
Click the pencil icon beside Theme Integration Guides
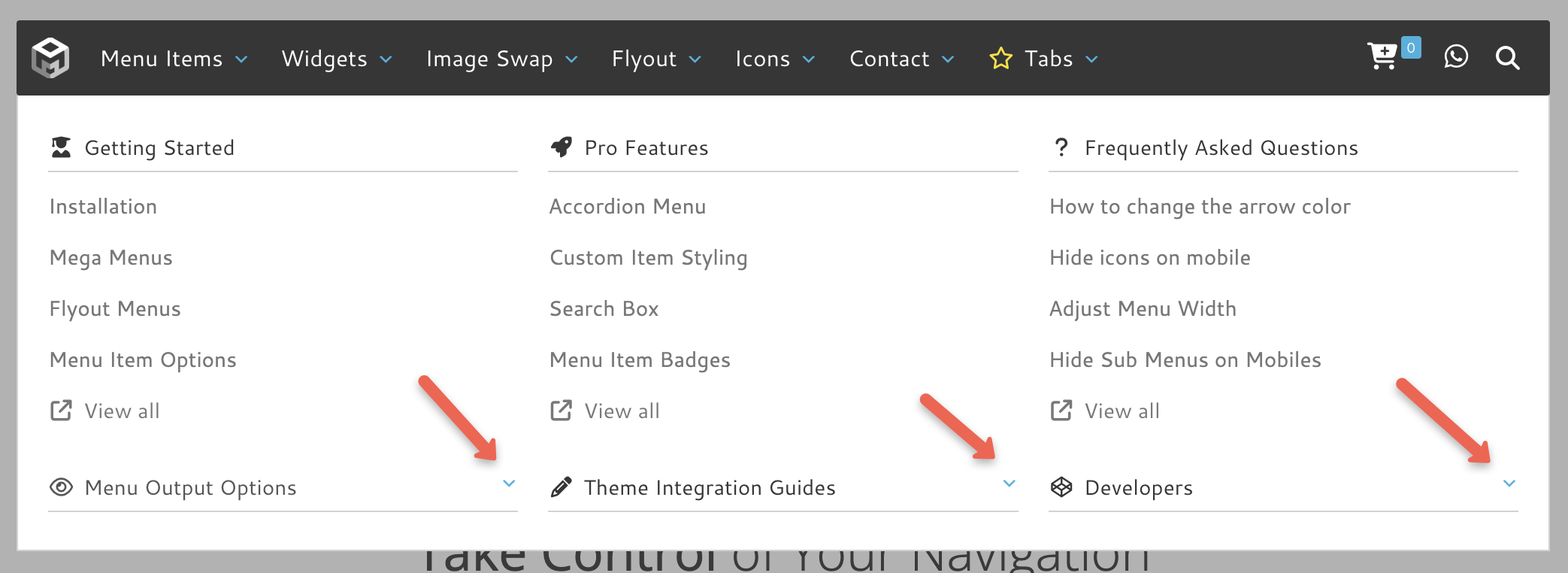point(561,487)
